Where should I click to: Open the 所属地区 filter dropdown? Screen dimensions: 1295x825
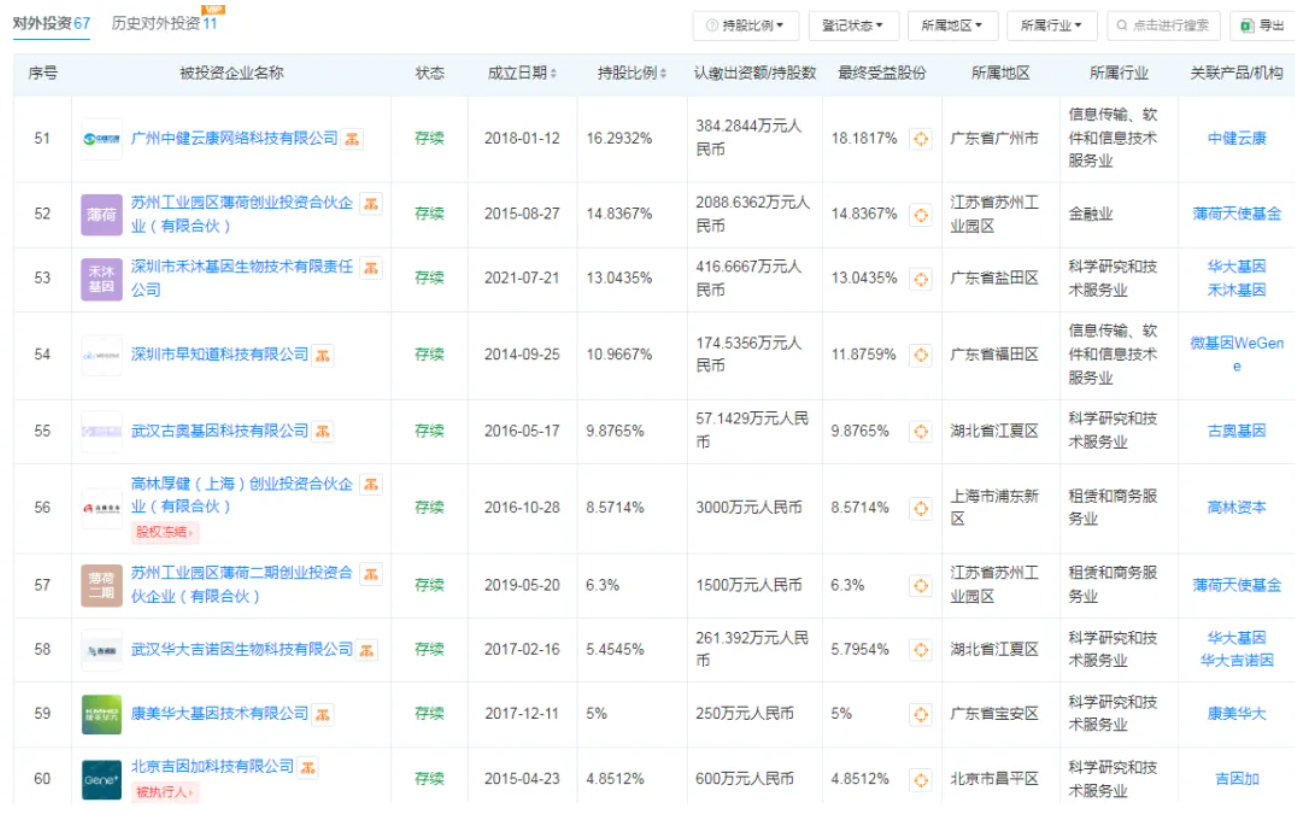pos(952,26)
